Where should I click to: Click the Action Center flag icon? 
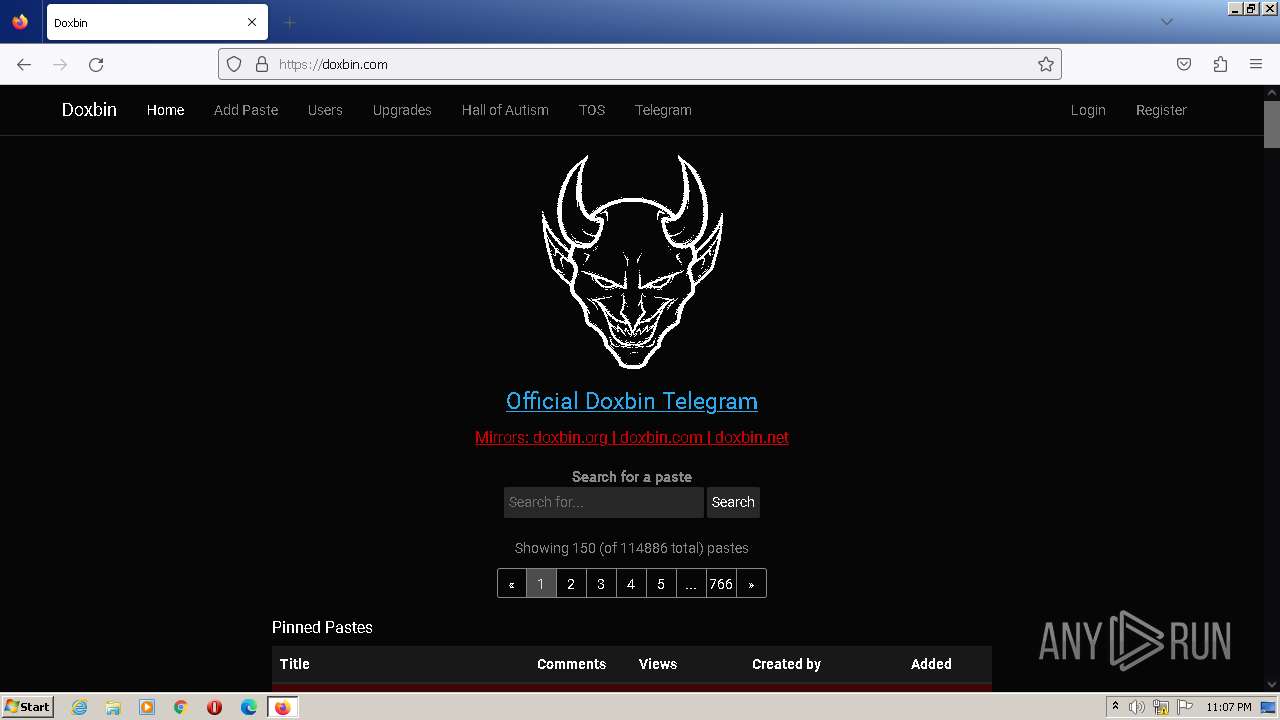pyautogui.click(x=1185, y=707)
